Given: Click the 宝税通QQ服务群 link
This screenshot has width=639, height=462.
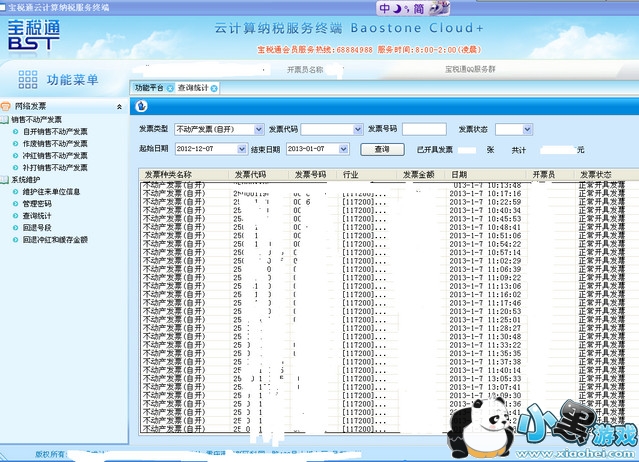Looking at the screenshot, I should coord(470,69).
